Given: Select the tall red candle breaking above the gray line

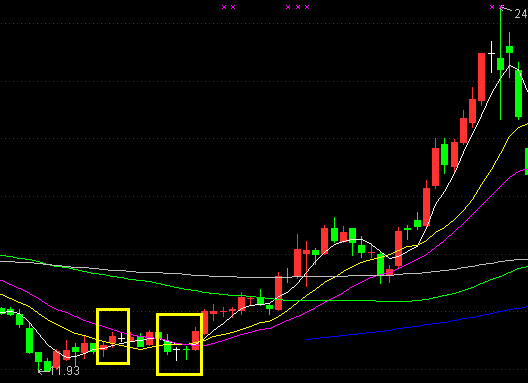Looking at the screenshot, I should pos(278,292).
